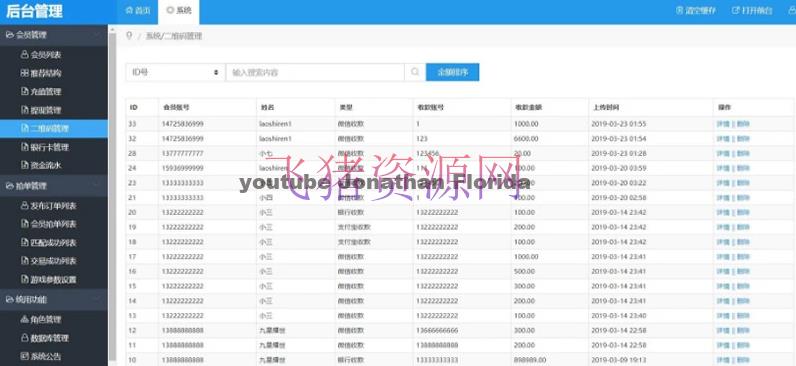Open 匹配成功列表 in the sidebar
The height and width of the screenshot is (366, 796).
click(x=54, y=243)
